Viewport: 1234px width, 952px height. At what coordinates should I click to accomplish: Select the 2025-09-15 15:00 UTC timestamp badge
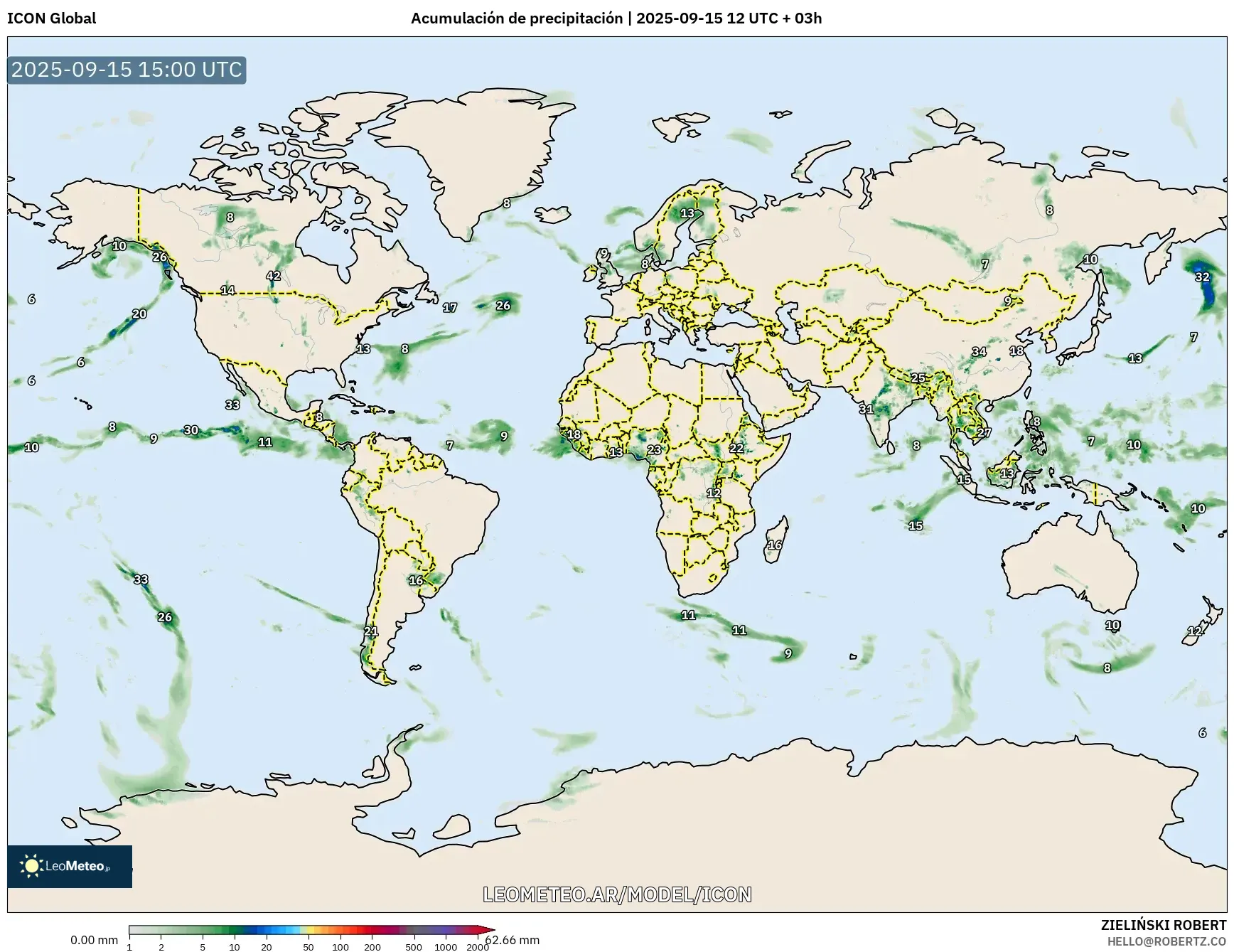tap(127, 70)
